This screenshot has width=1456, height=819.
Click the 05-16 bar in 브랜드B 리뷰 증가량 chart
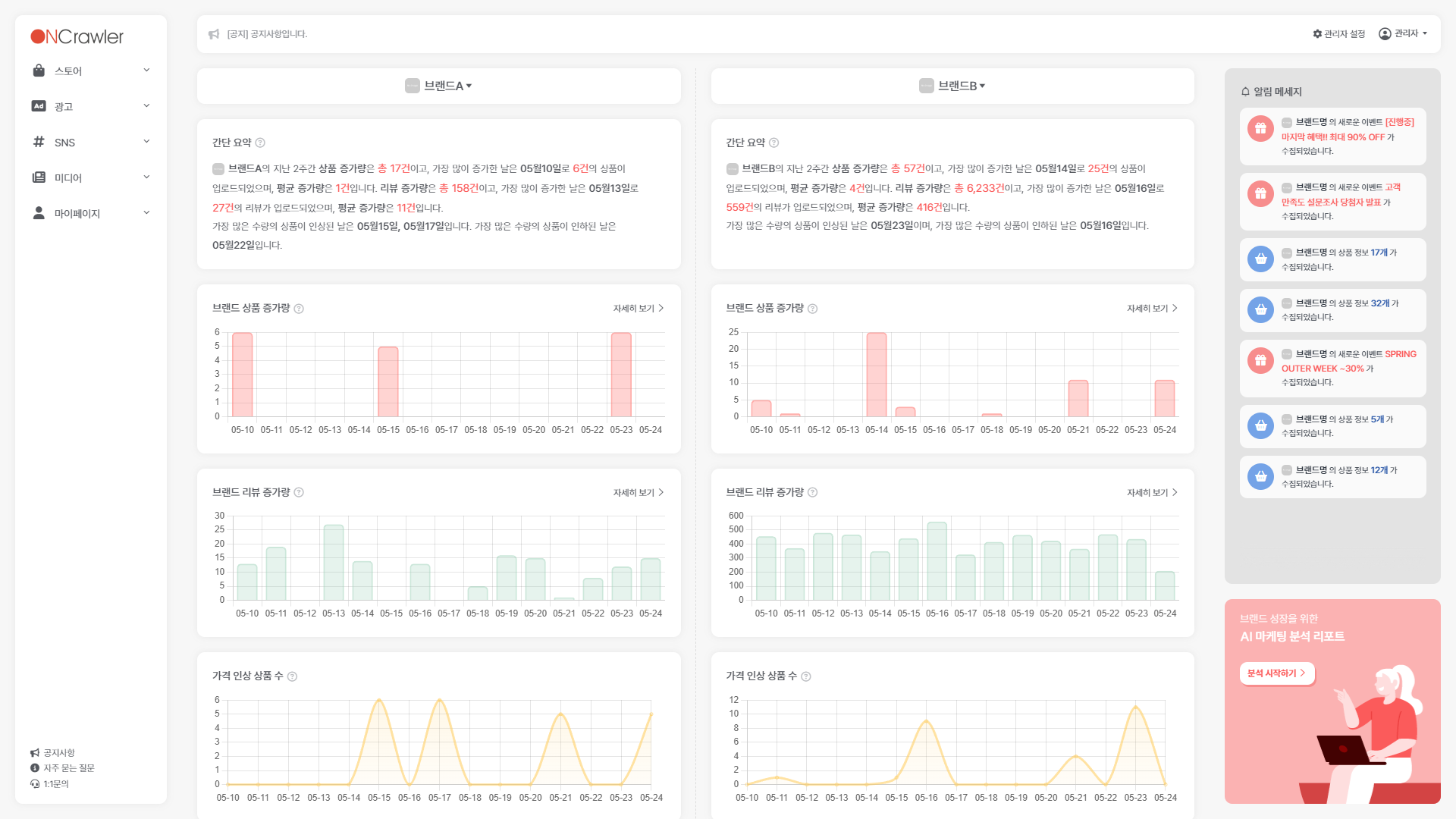coord(937,561)
